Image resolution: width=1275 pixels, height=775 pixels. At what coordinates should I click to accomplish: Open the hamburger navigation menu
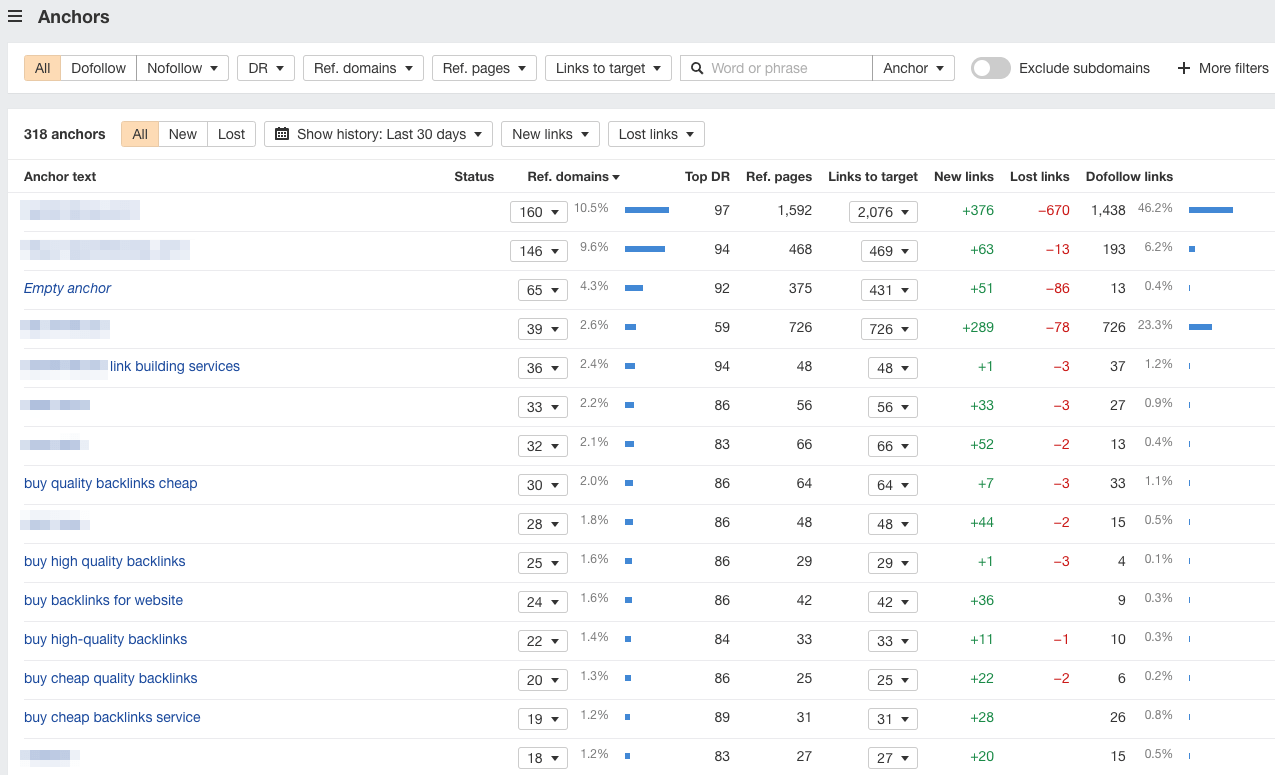(x=15, y=16)
